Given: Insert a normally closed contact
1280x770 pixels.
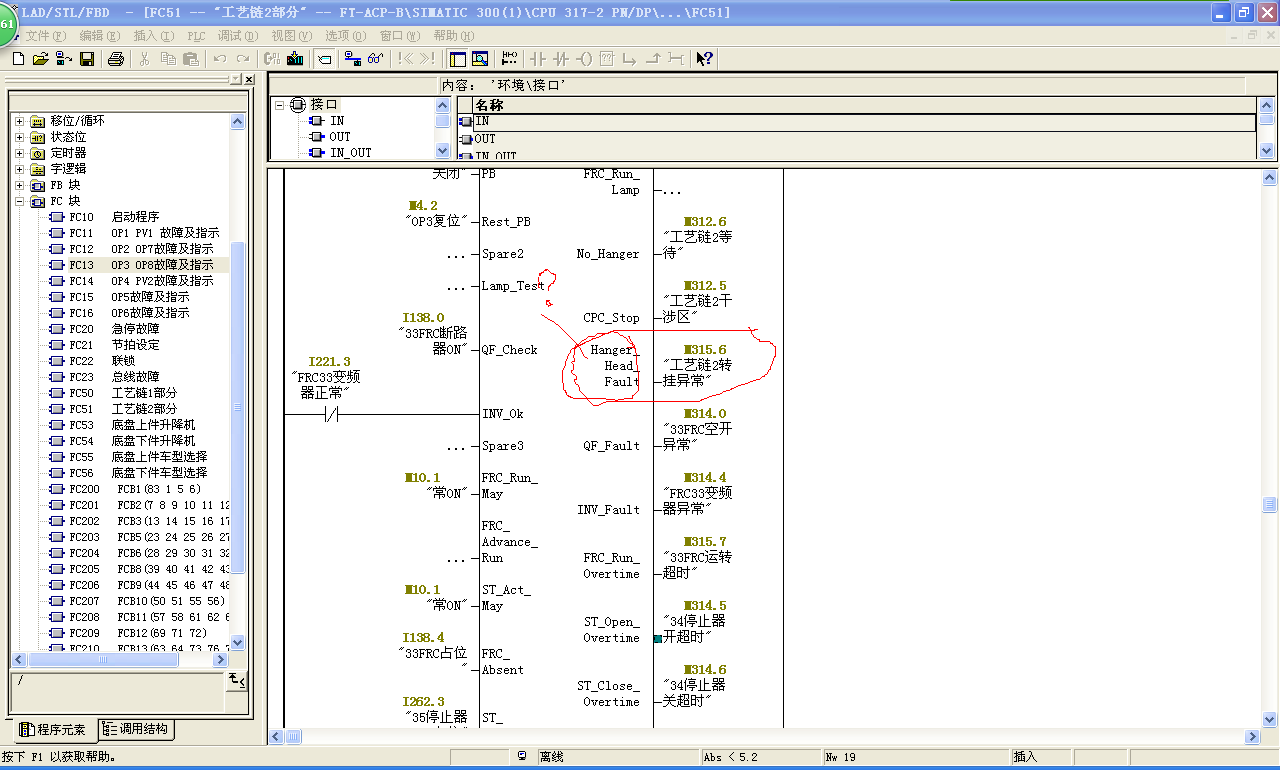Looking at the screenshot, I should point(560,59).
